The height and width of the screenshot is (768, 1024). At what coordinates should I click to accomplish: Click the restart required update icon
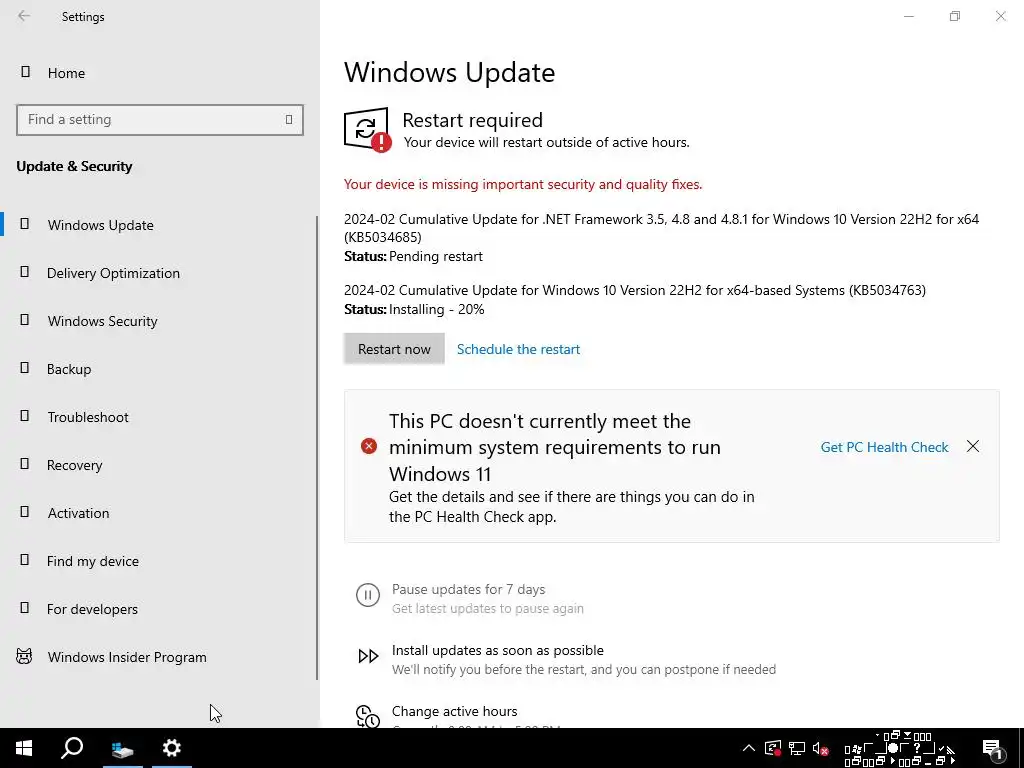tap(368, 129)
